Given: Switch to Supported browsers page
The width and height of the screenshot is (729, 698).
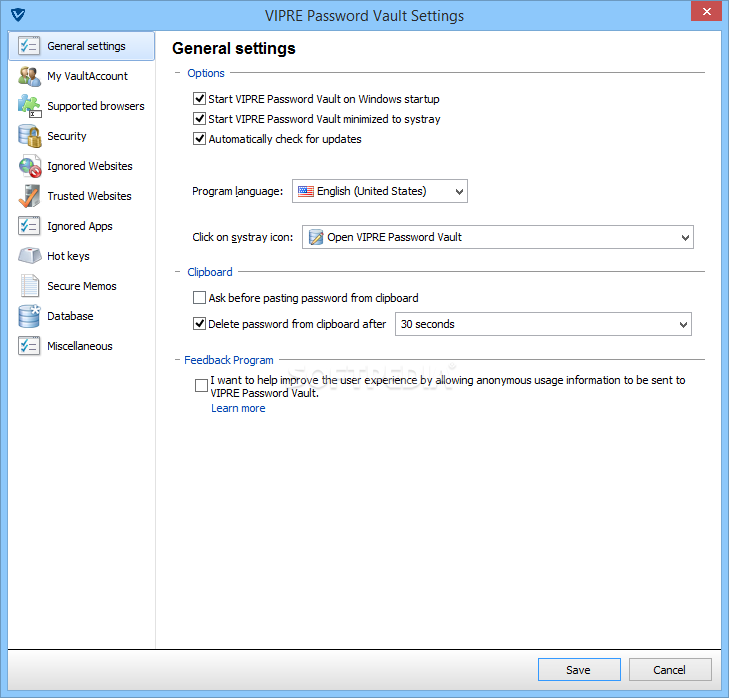Looking at the screenshot, I should [96, 106].
